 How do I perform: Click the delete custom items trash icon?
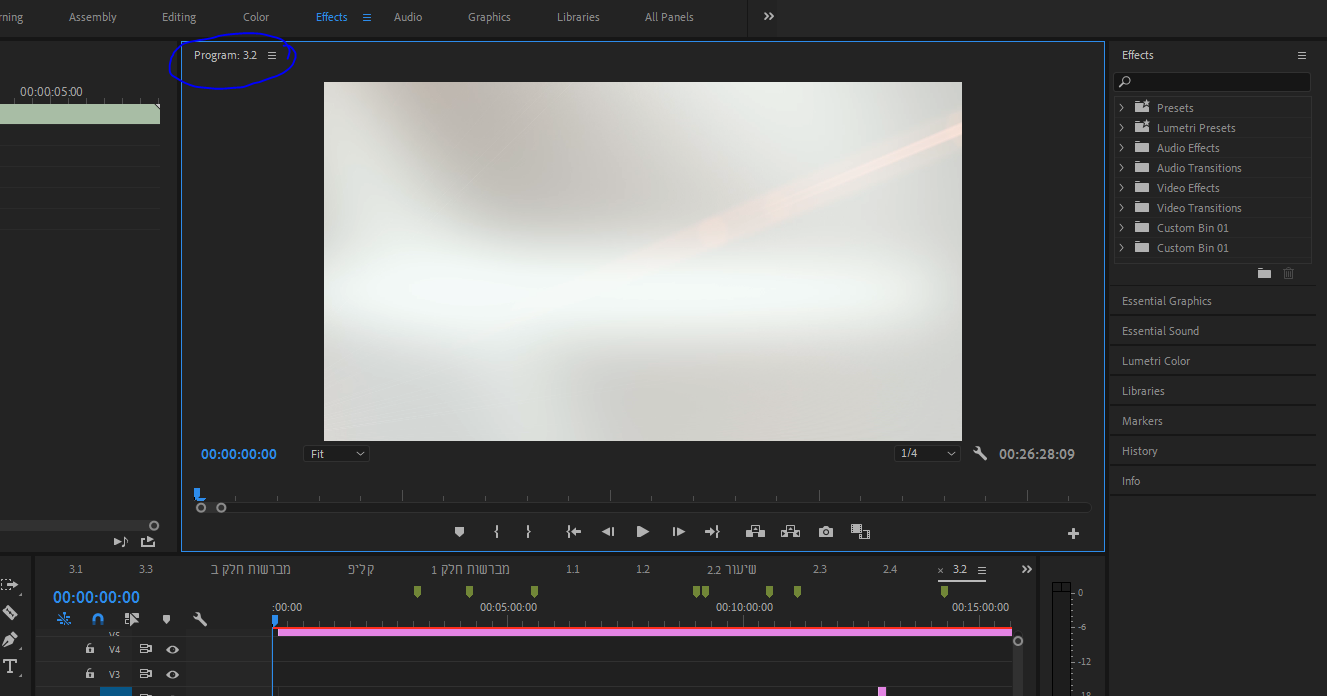(1288, 273)
